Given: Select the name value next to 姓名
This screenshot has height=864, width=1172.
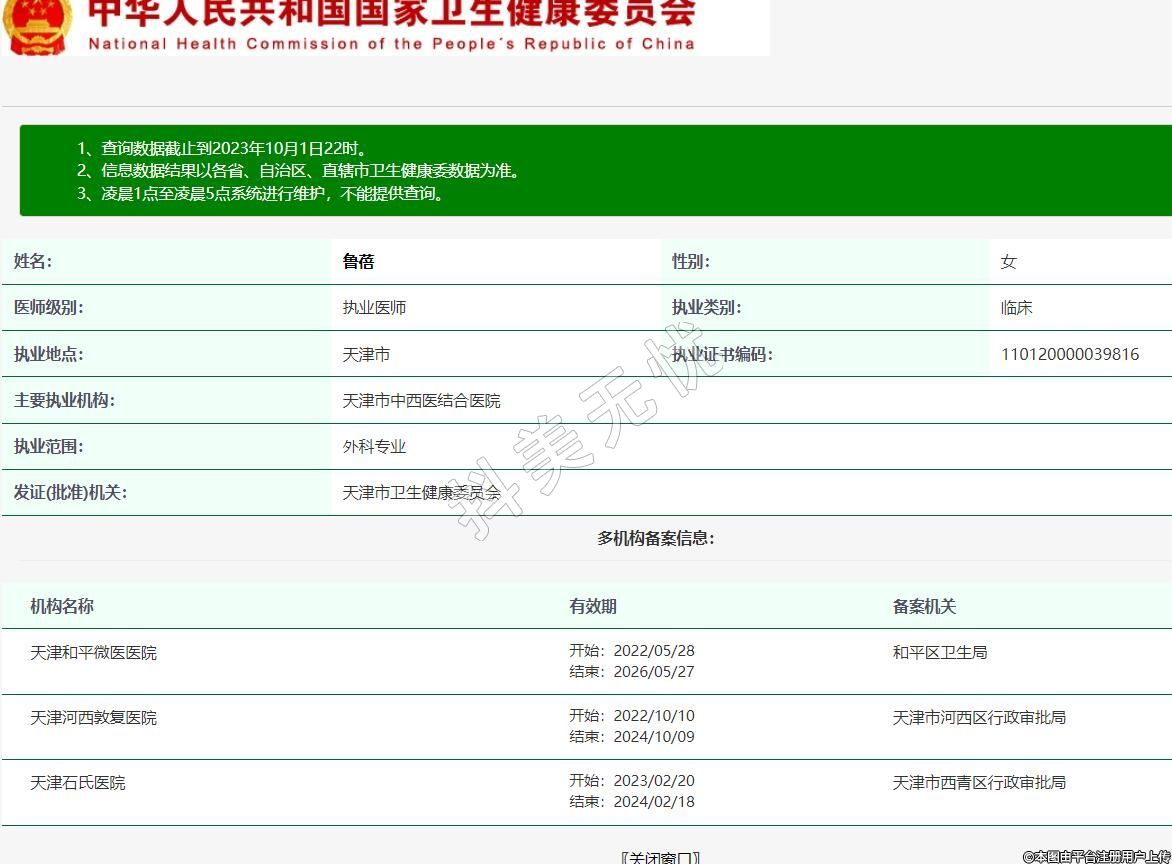Looking at the screenshot, I should click(358, 262).
